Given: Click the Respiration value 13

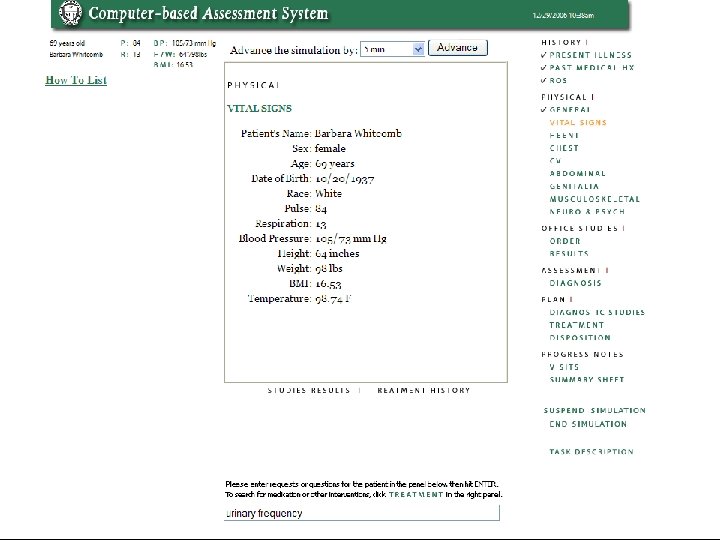Looking at the screenshot, I should click(321, 224).
